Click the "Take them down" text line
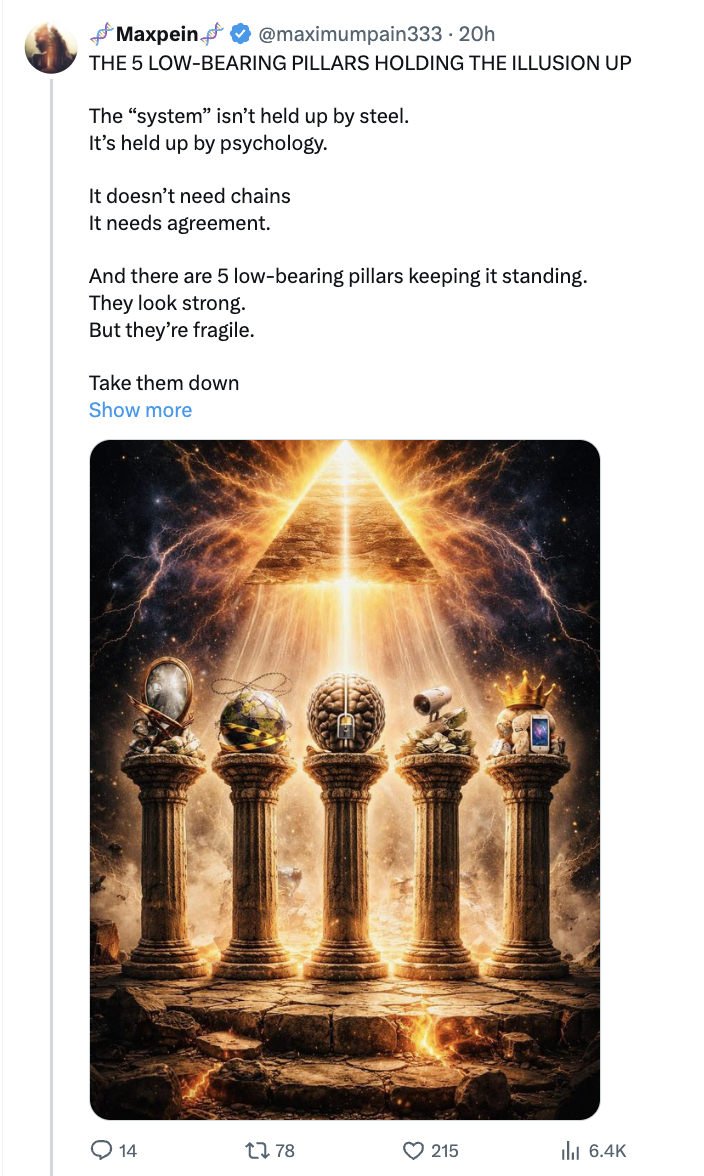 pos(164,382)
